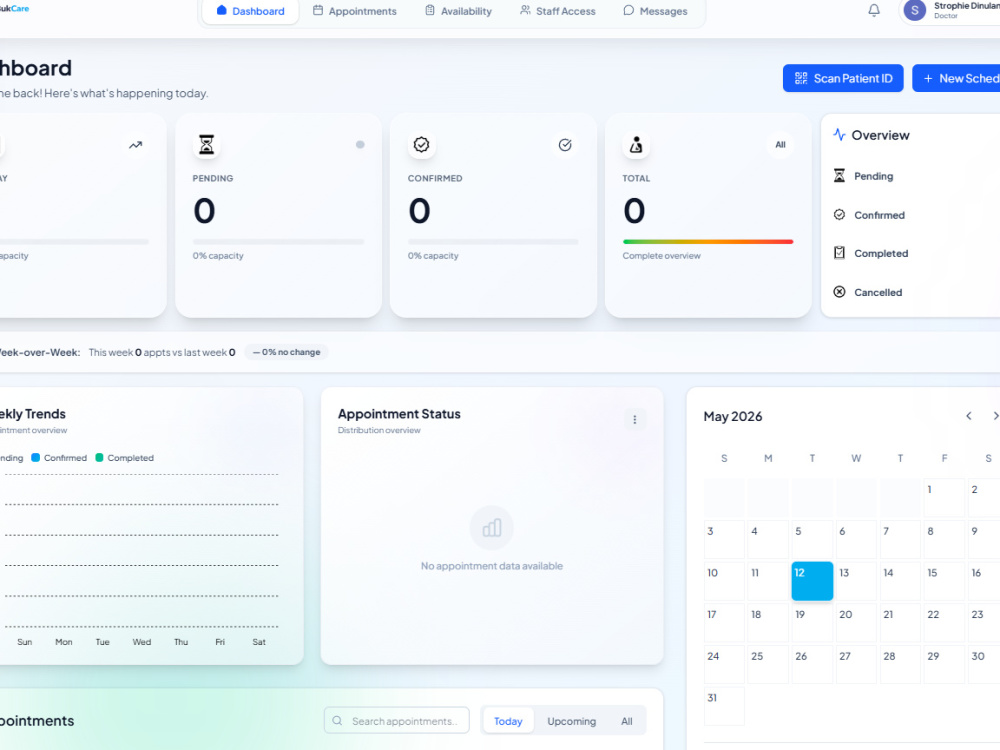1000x750 pixels.
Task: Click the search magnifier icon
Action: point(337,721)
